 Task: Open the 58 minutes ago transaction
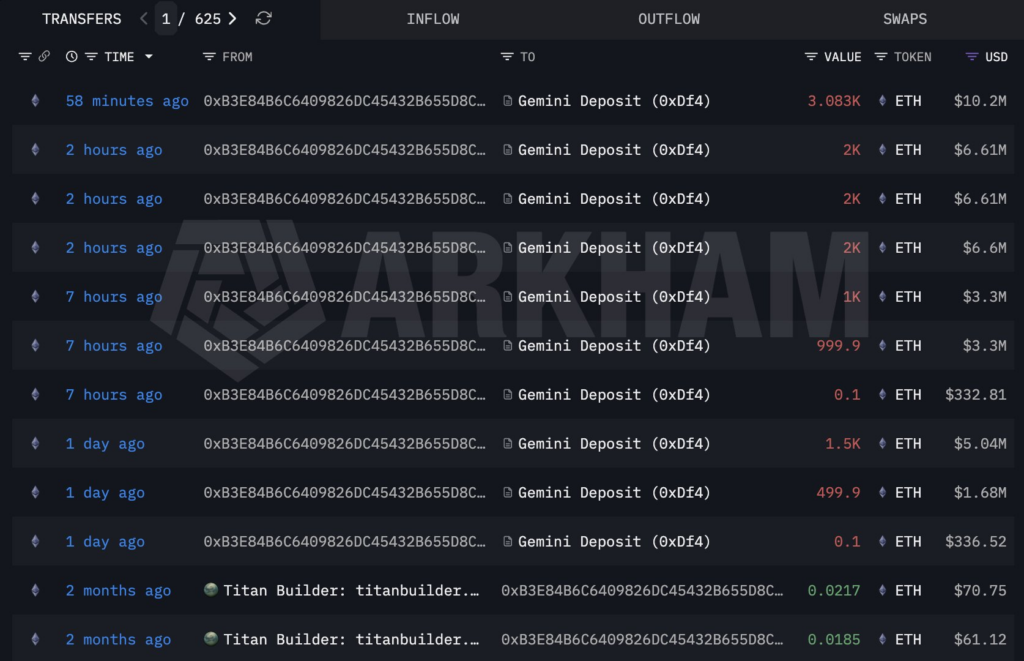click(127, 101)
